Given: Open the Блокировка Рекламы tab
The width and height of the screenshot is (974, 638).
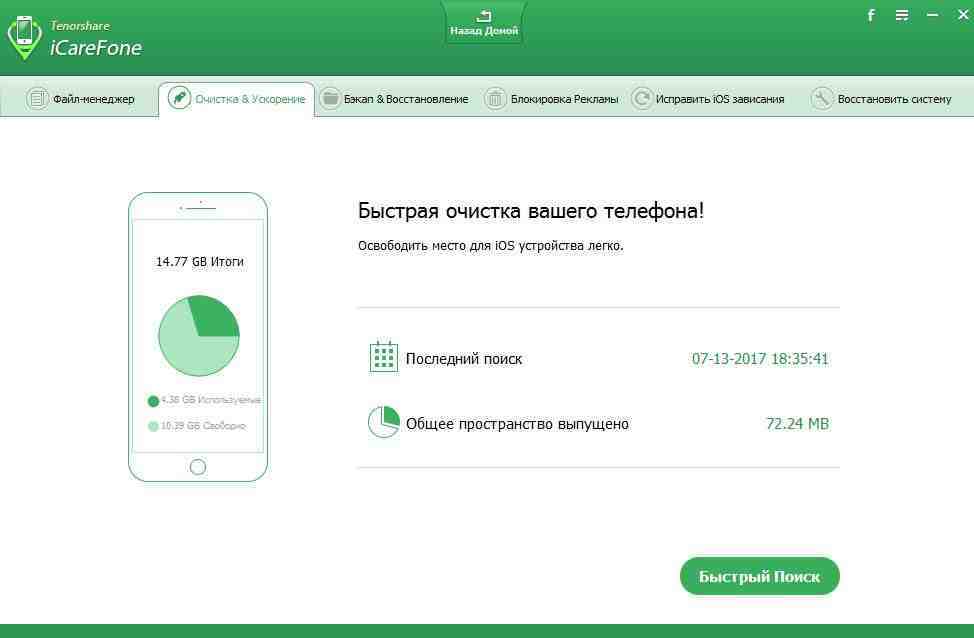Looking at the screenshot, I should pyautogui.click(x=551, y=99).
